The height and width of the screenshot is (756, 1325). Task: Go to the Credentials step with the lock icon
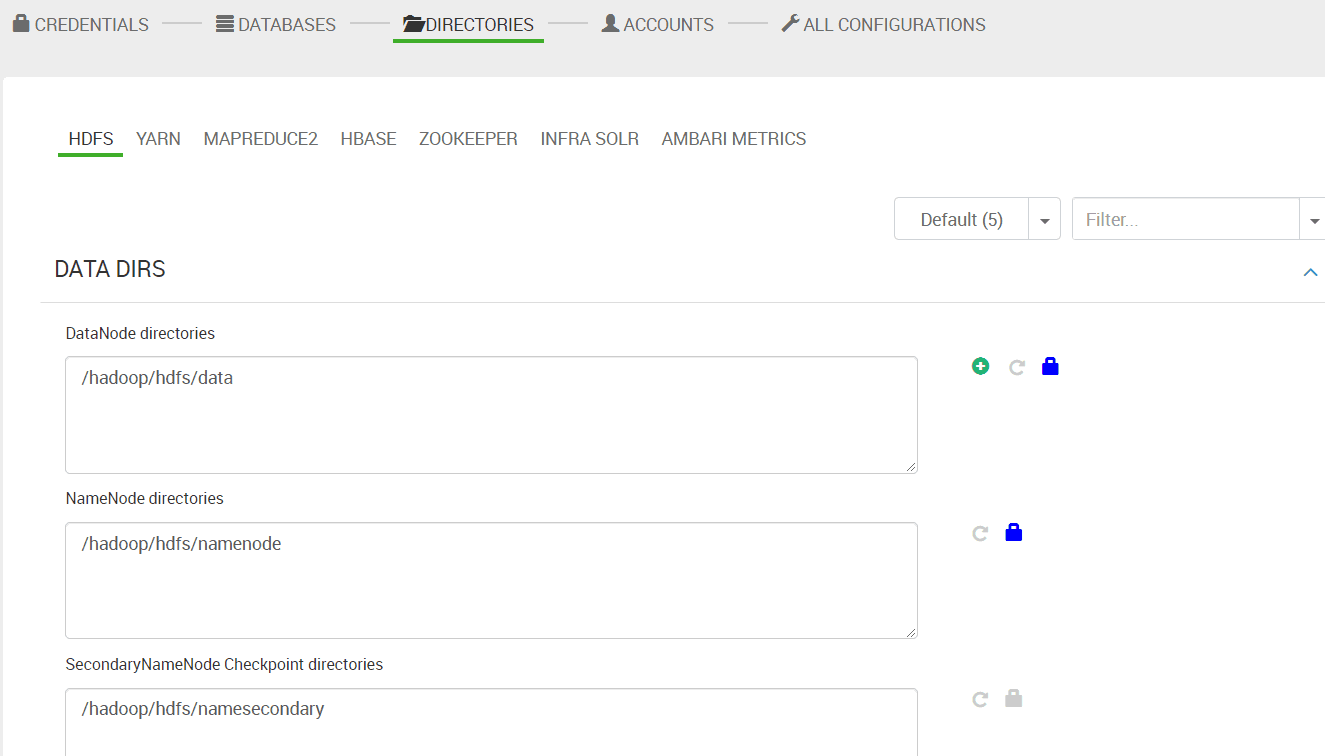[81, 24]
